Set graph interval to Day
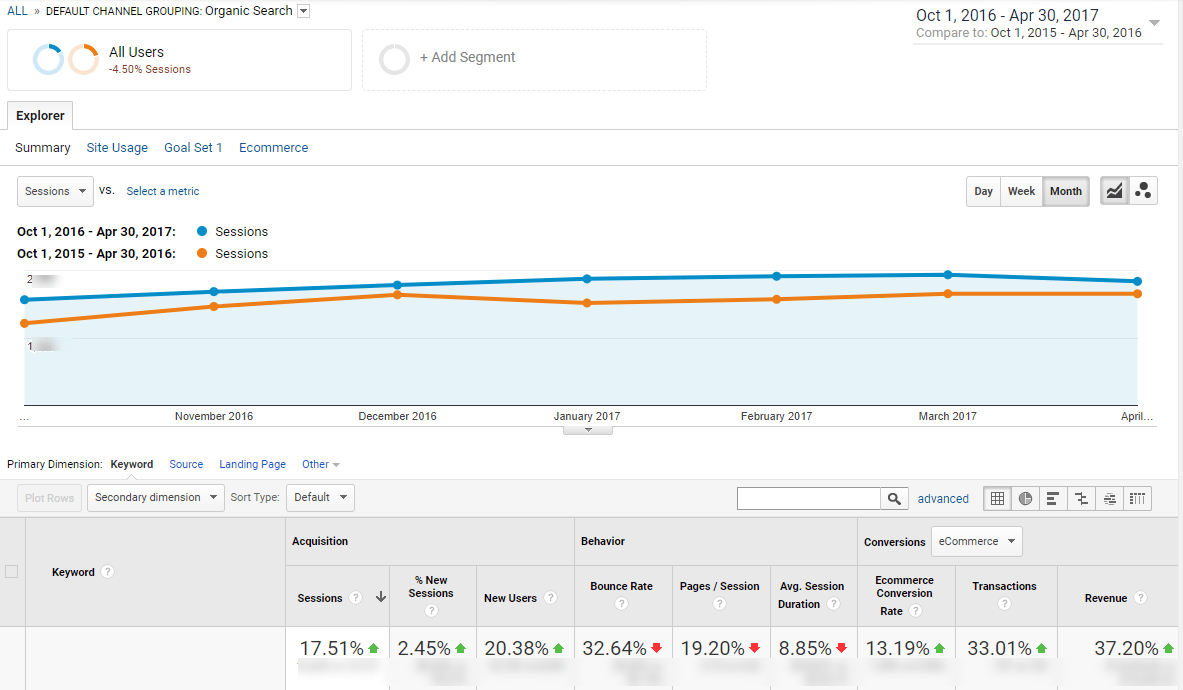1183x690 pixels. 984,191
